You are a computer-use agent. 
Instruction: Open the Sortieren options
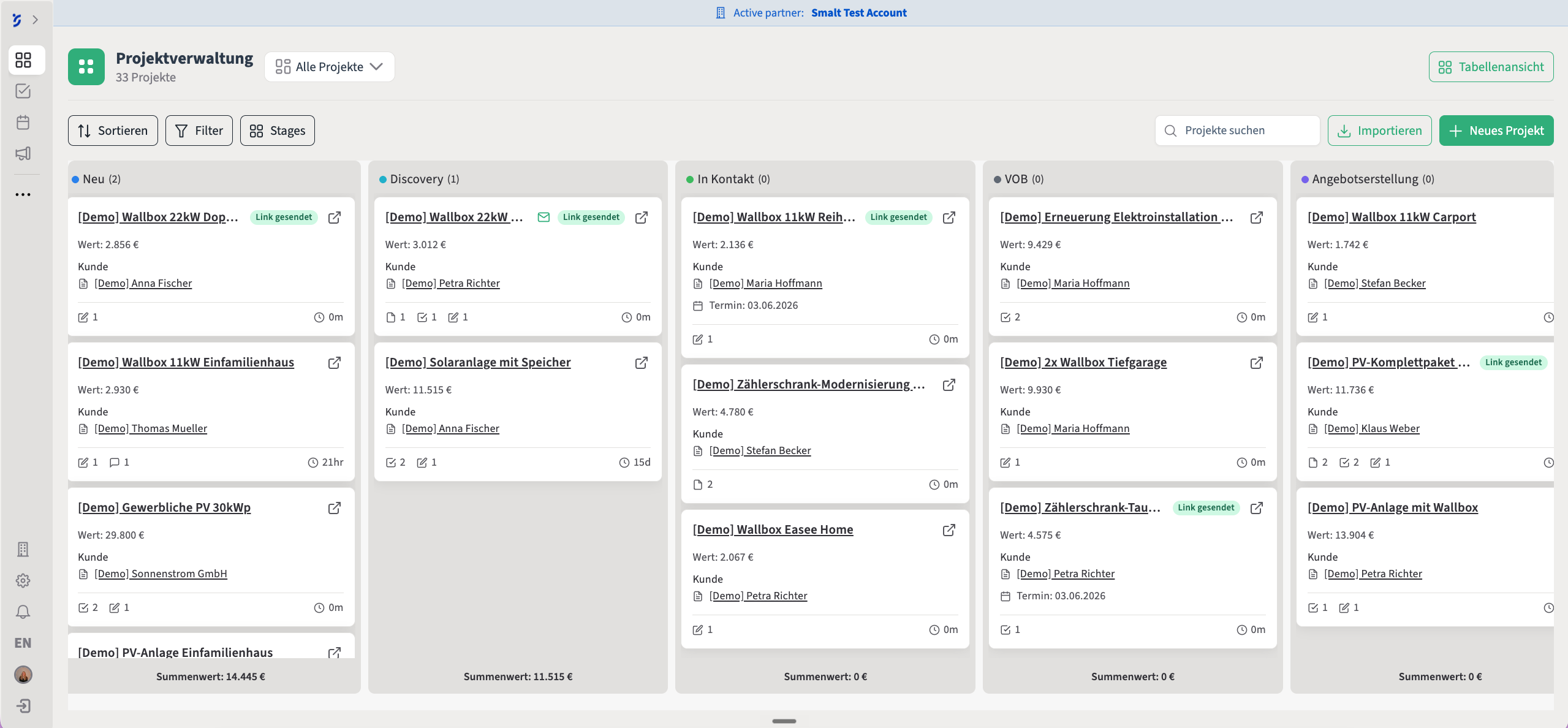coord(113,131)
